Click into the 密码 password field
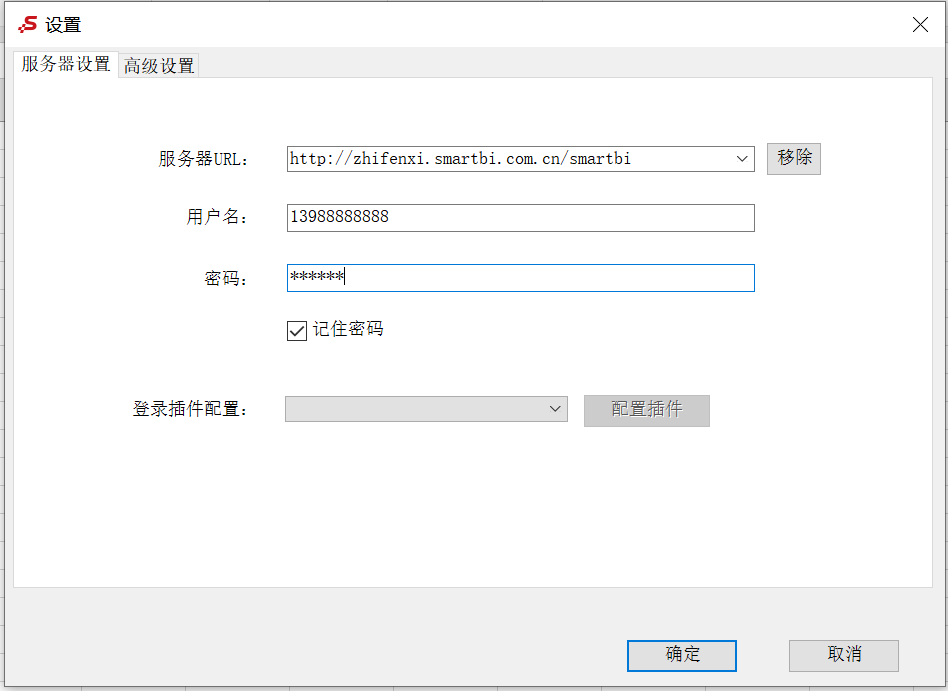The image size is (948, 691). click(521, 278)
